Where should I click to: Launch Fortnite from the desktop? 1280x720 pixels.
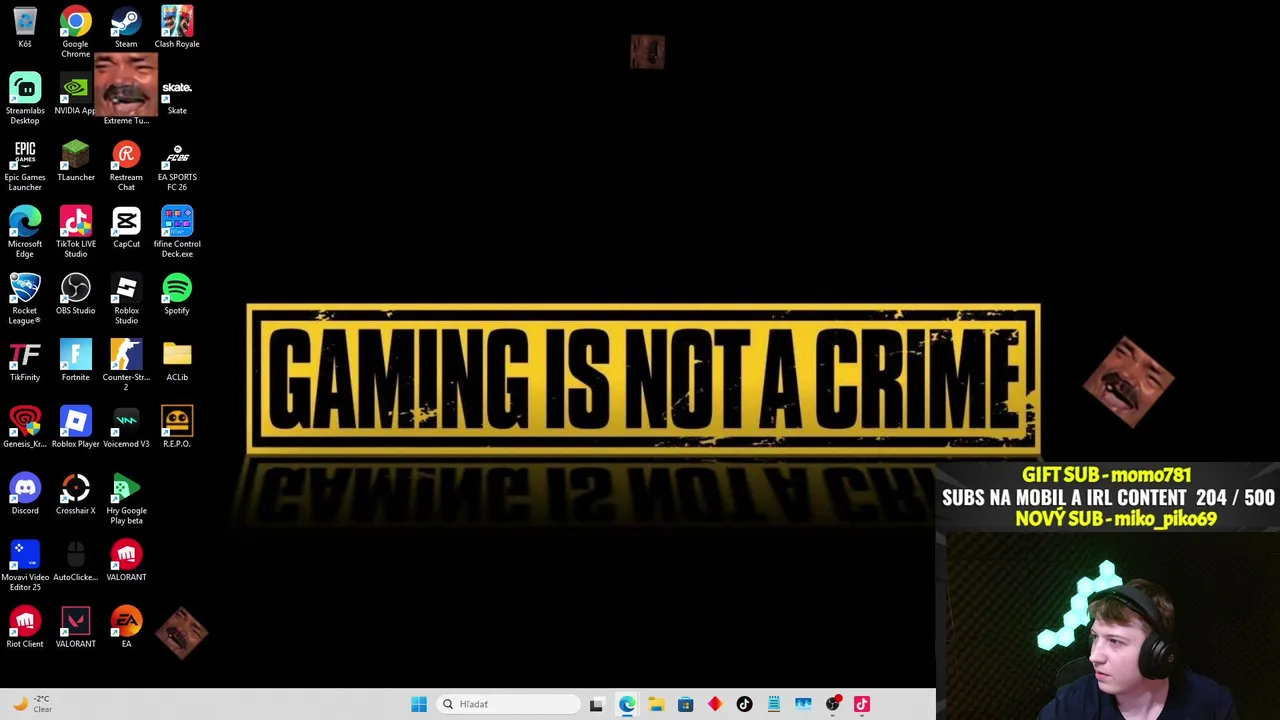[x=75, y=362]
